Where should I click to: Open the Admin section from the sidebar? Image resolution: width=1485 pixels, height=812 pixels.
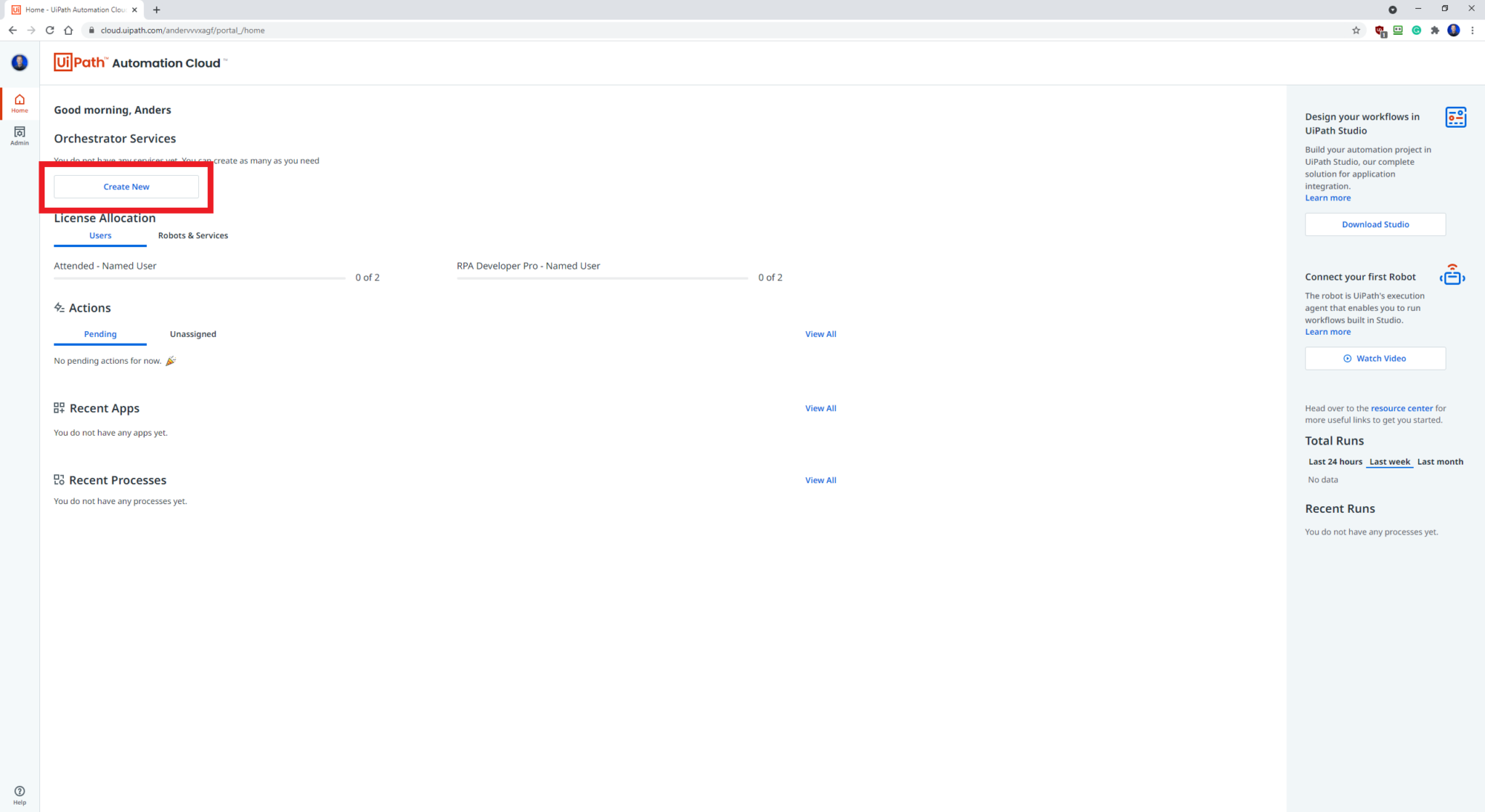(x=19, y=135)
